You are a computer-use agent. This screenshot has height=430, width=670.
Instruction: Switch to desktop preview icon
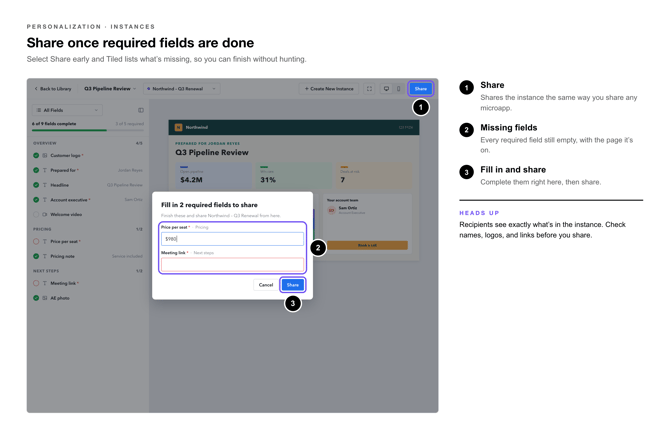[386, 89]
